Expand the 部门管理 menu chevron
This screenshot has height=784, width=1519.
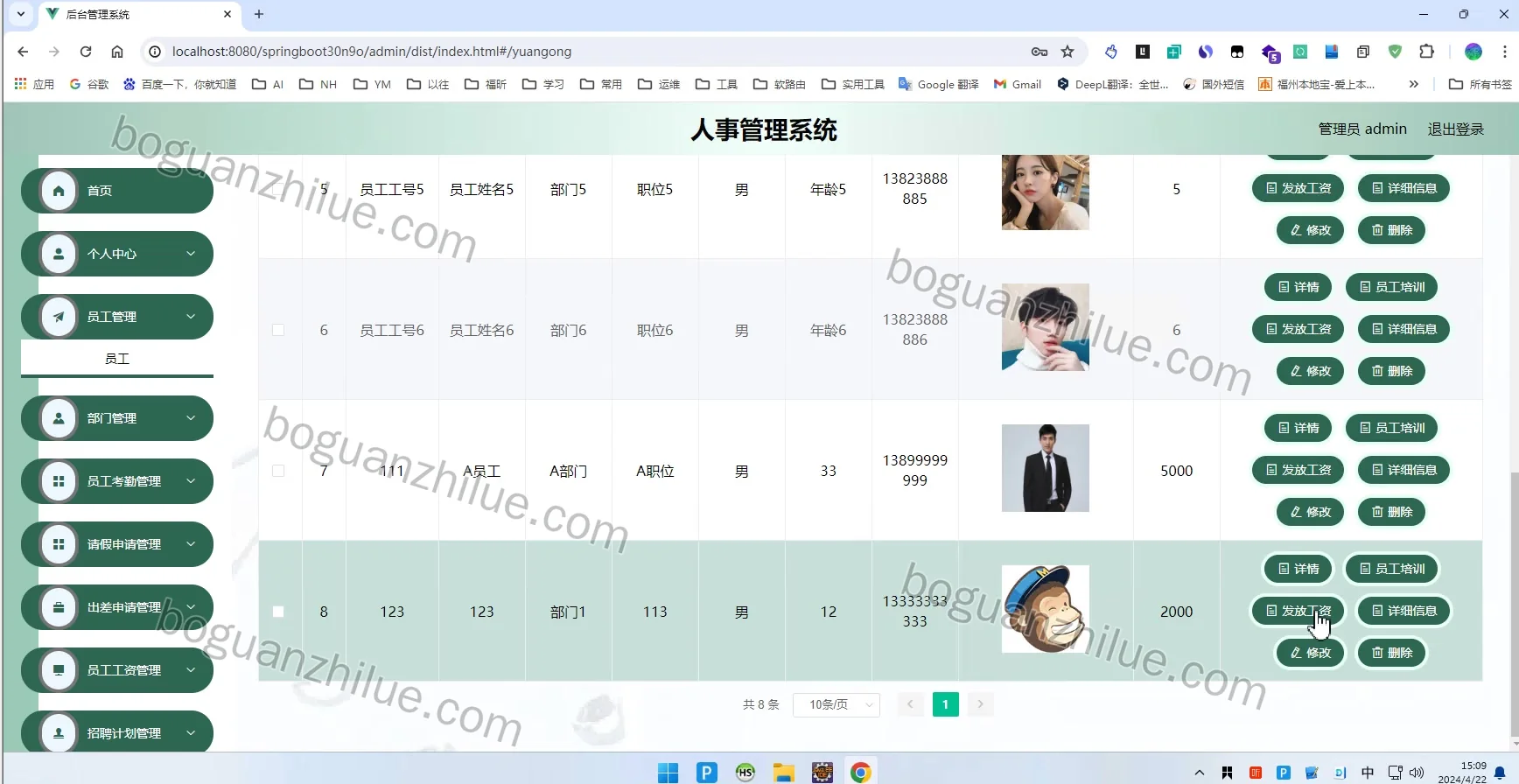point(191,418)
